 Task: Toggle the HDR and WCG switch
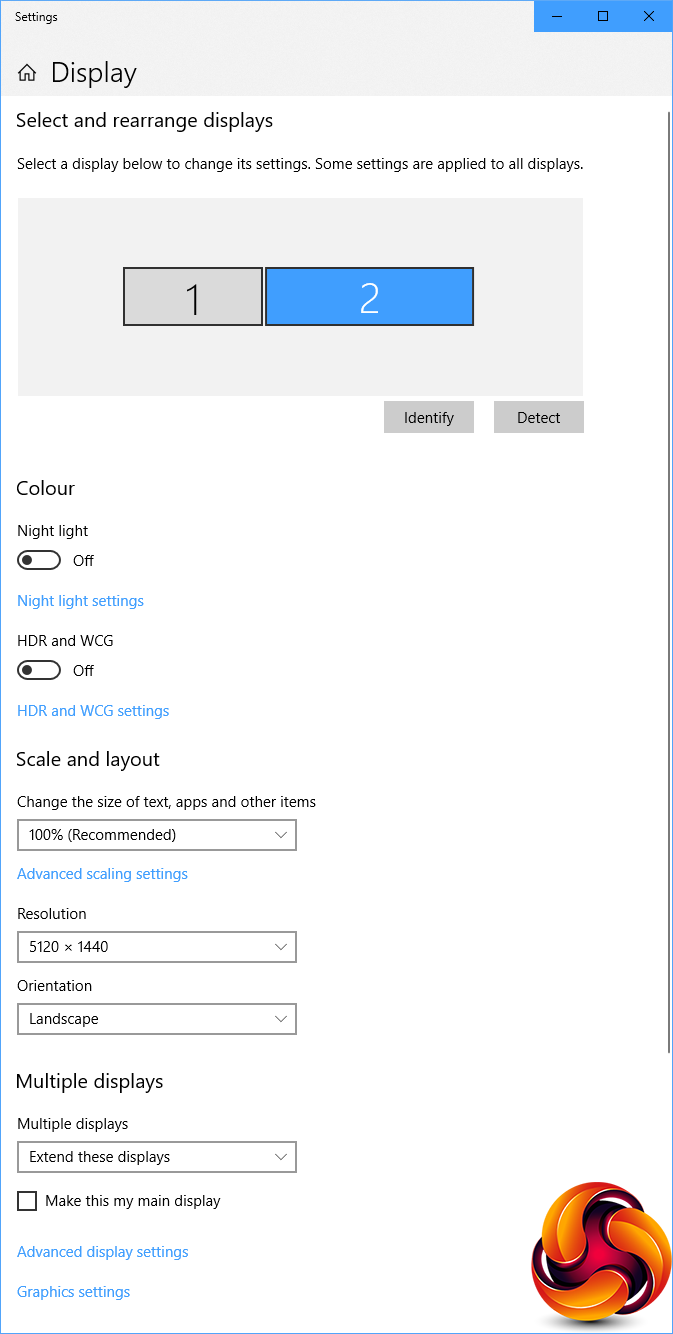(39, 671)
